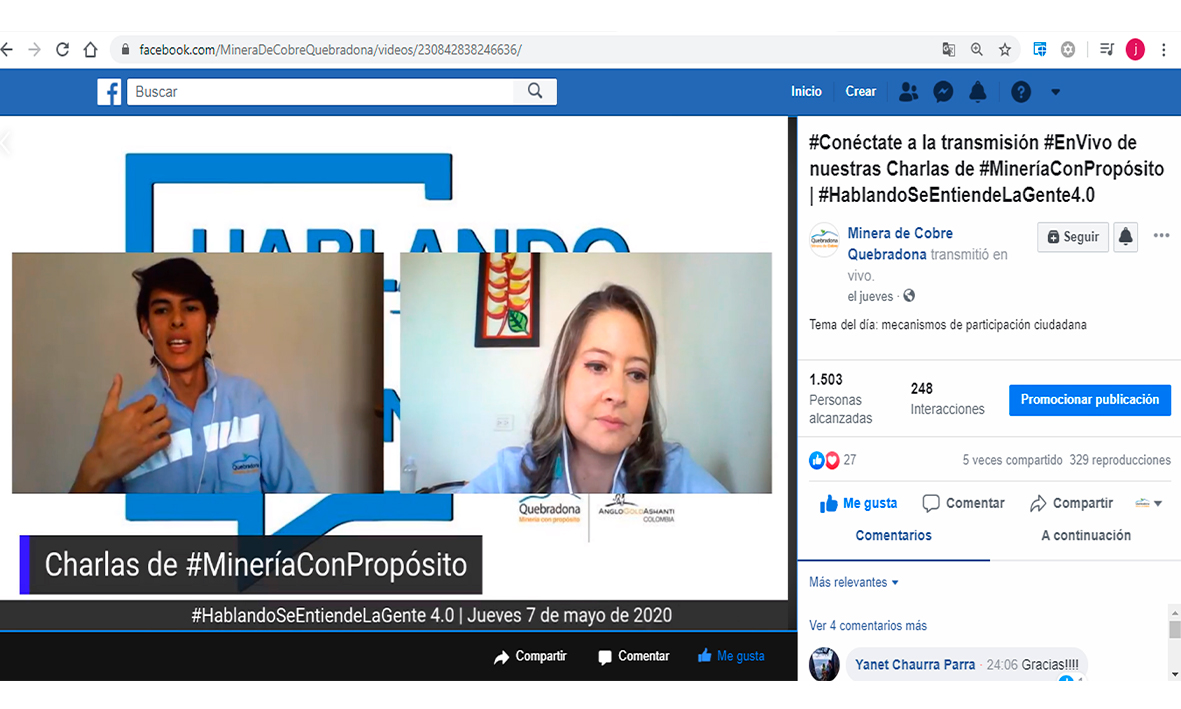Open the notifications bell in Facebook header

(x=978, y=92)
